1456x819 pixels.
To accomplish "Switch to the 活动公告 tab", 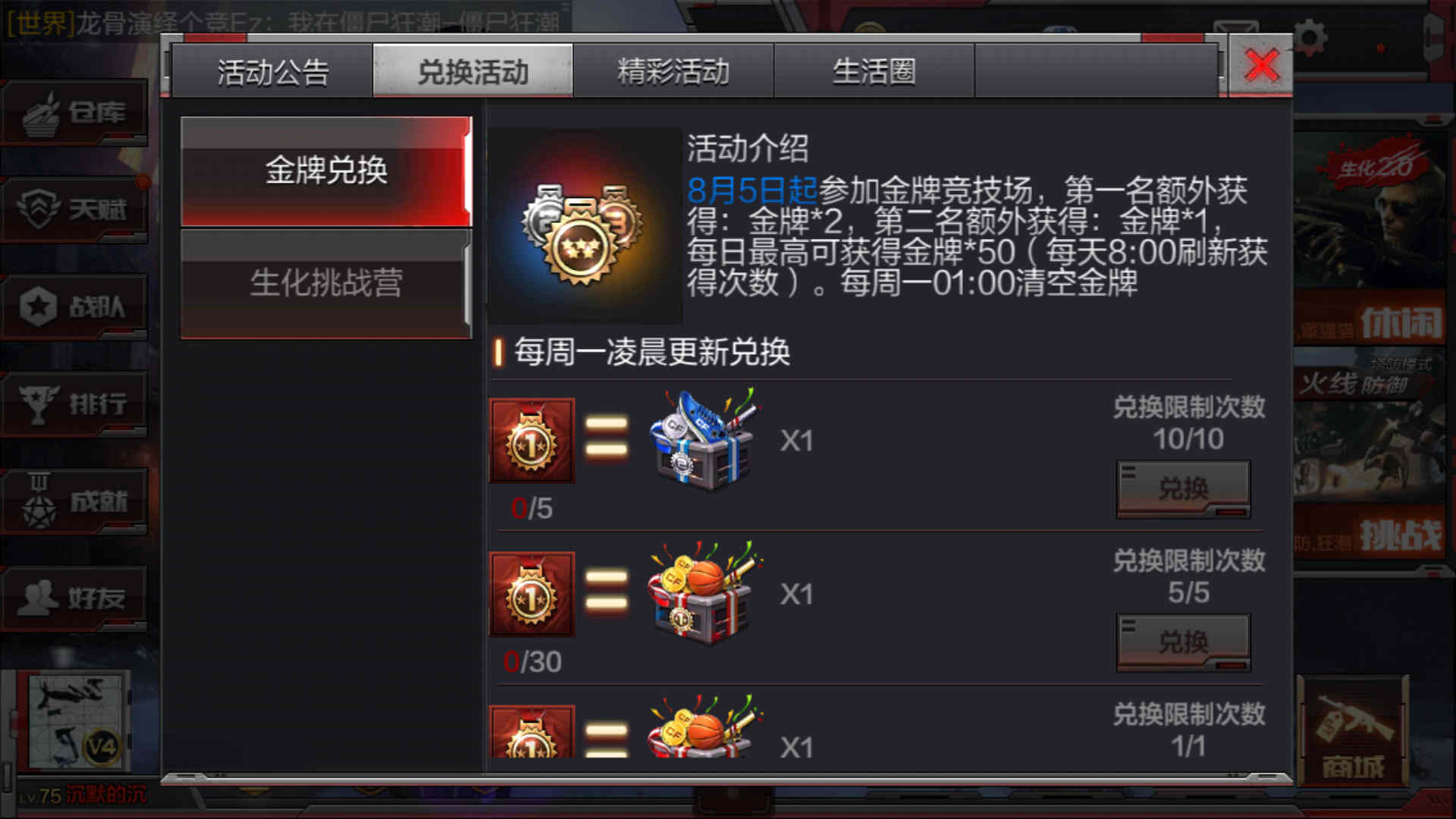I will (x=273, y=71).
